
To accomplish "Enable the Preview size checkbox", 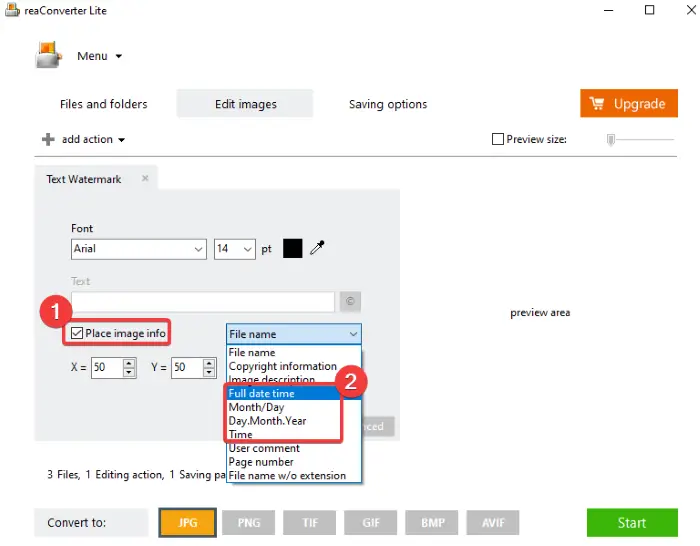I will (497, 139).
